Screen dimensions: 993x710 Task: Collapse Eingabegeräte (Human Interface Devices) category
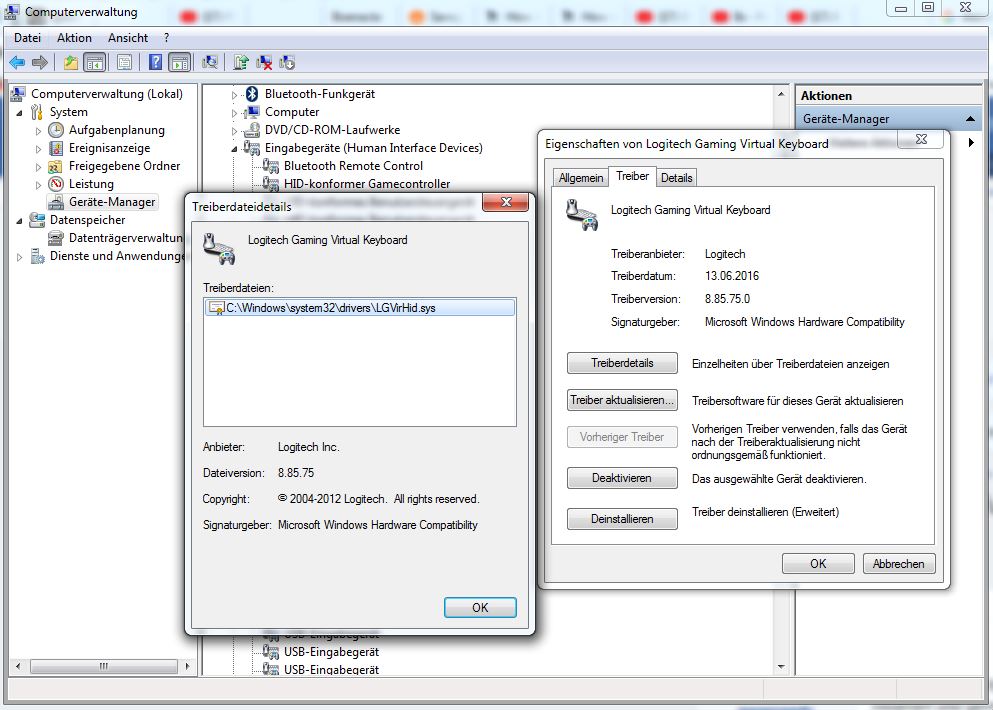coord(234,149)
